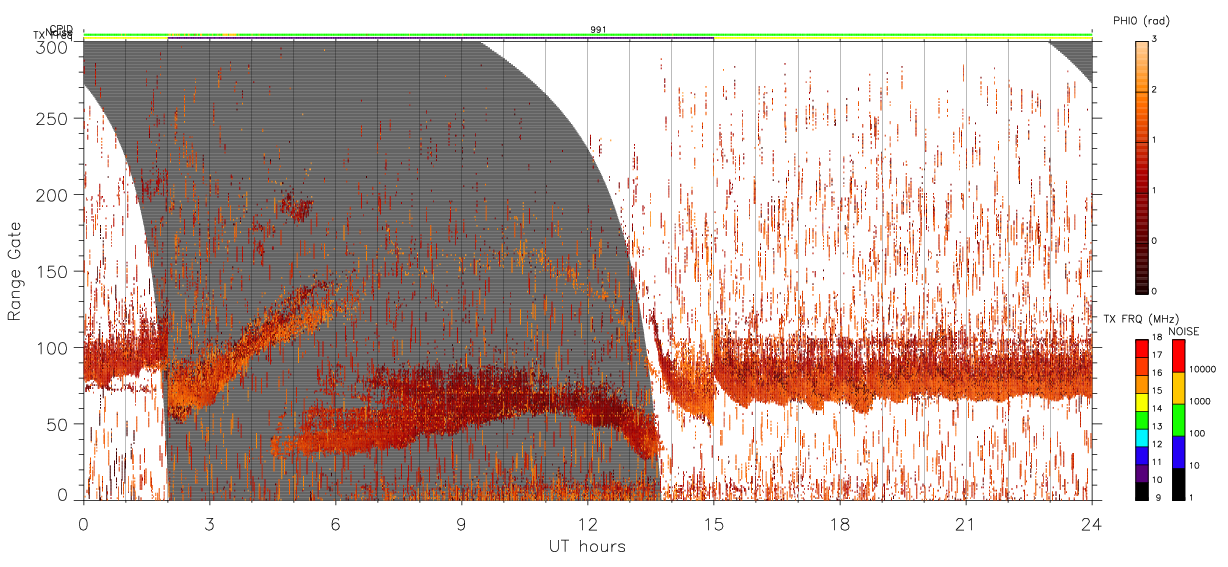
Task: Click the x-axis tick label '21'
Action: [965, 525]
